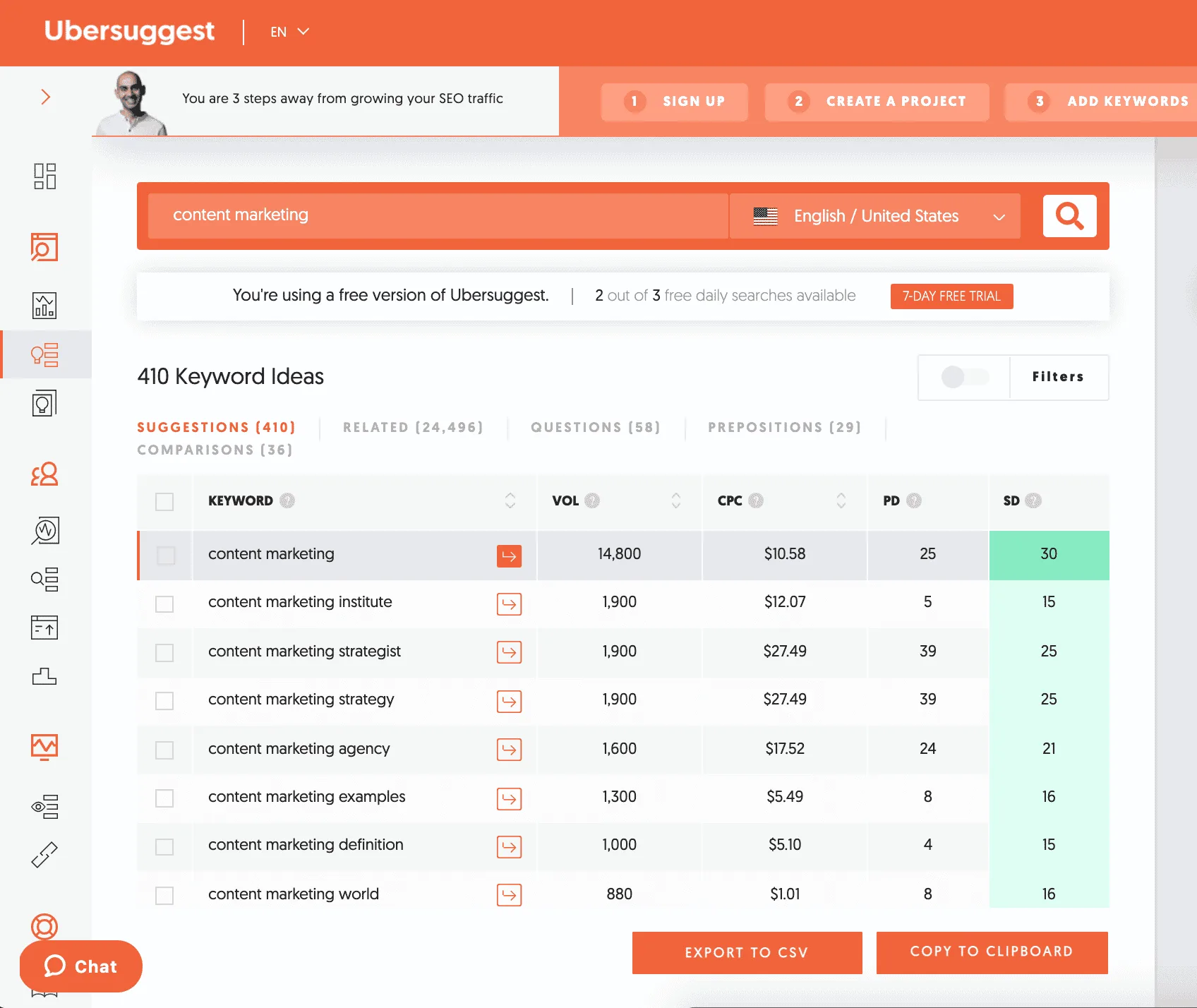Viewport: 1197px width, 1008px height.
Task: Open the top pages upload-arrow sidebar icon
Action: [x=44, y=628]
